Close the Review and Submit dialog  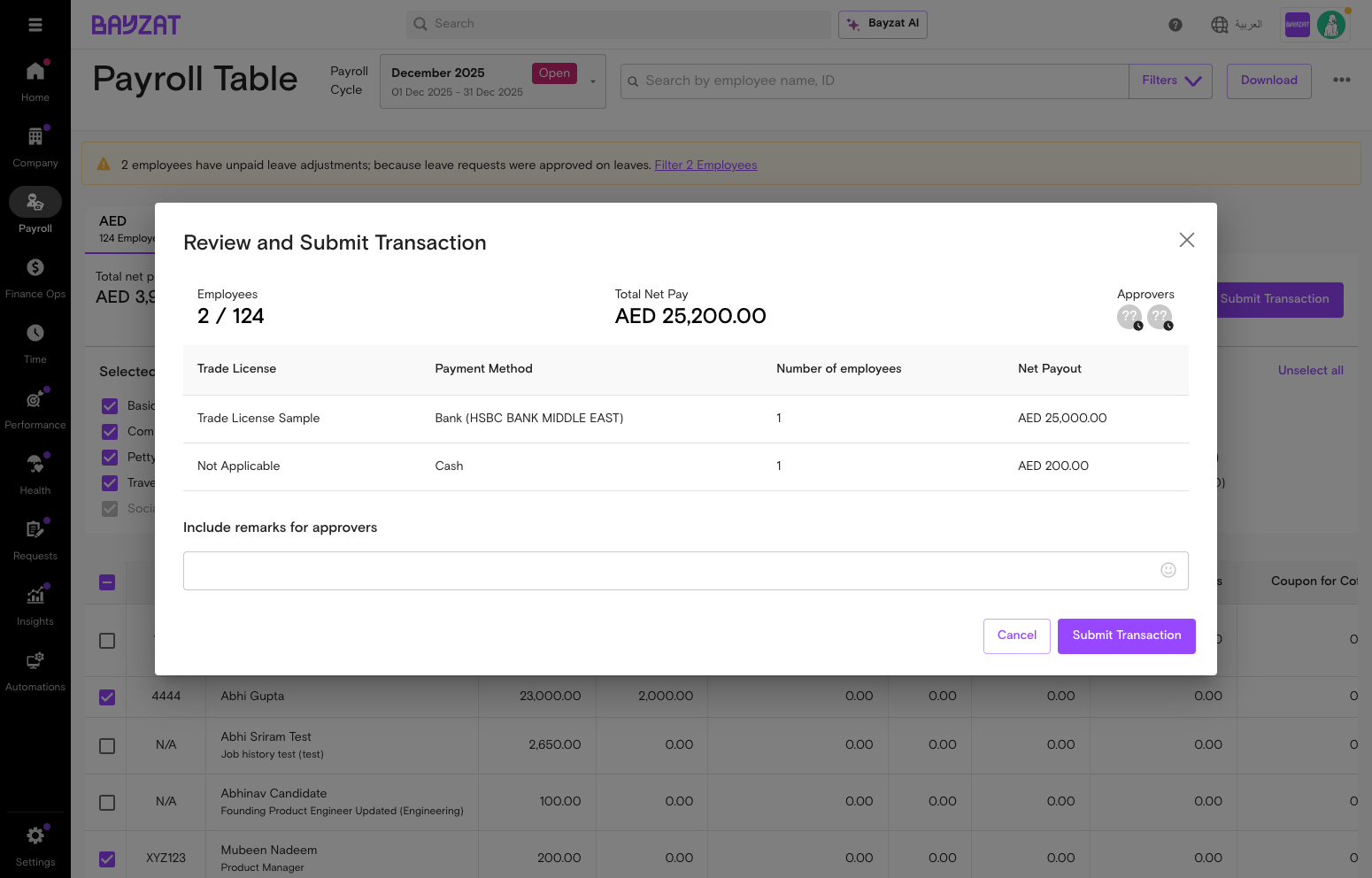coord(1187,240)
